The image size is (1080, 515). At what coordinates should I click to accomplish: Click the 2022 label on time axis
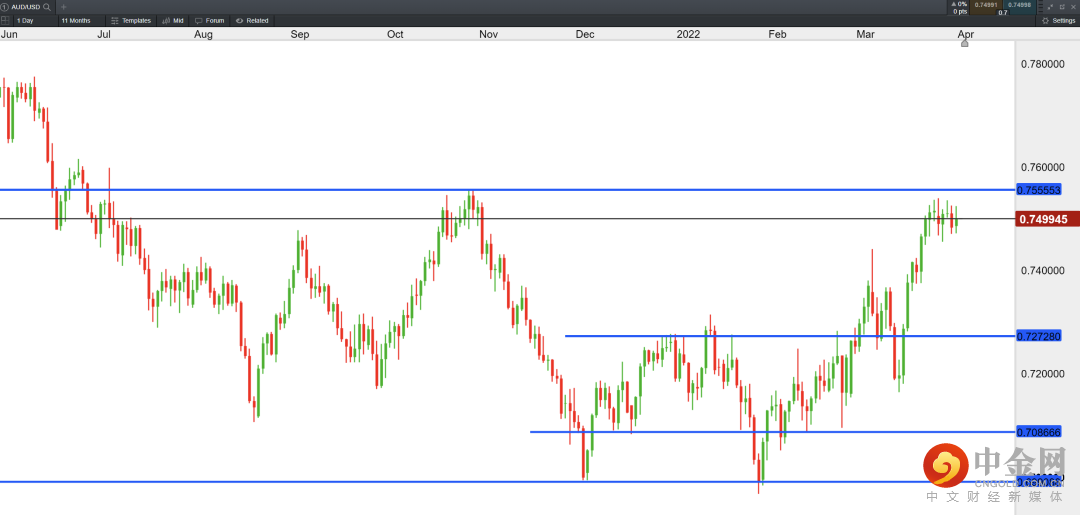click(x=688, y=34)
